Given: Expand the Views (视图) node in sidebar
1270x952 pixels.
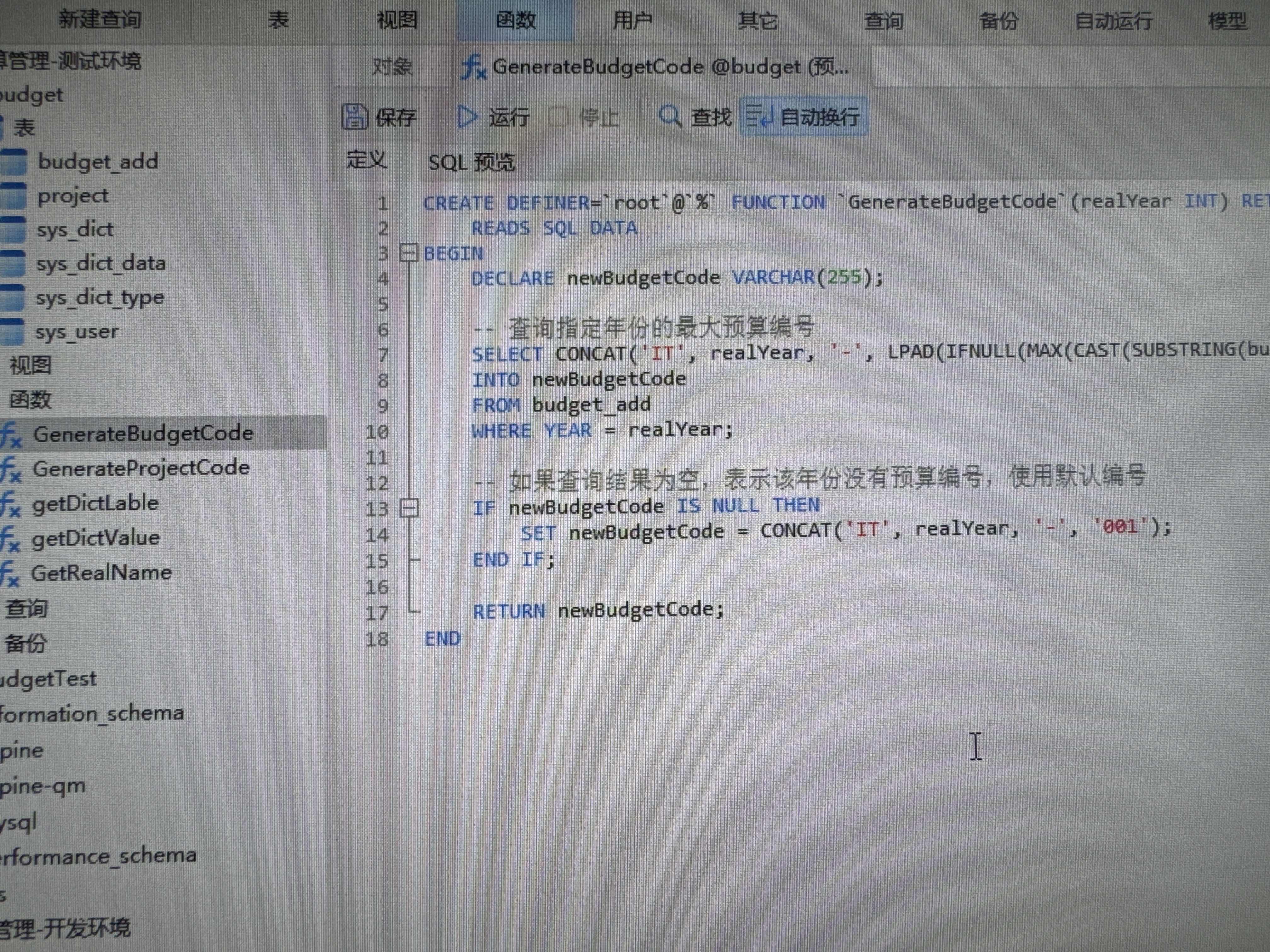Looking at the screenshot, I should point(31,365).
